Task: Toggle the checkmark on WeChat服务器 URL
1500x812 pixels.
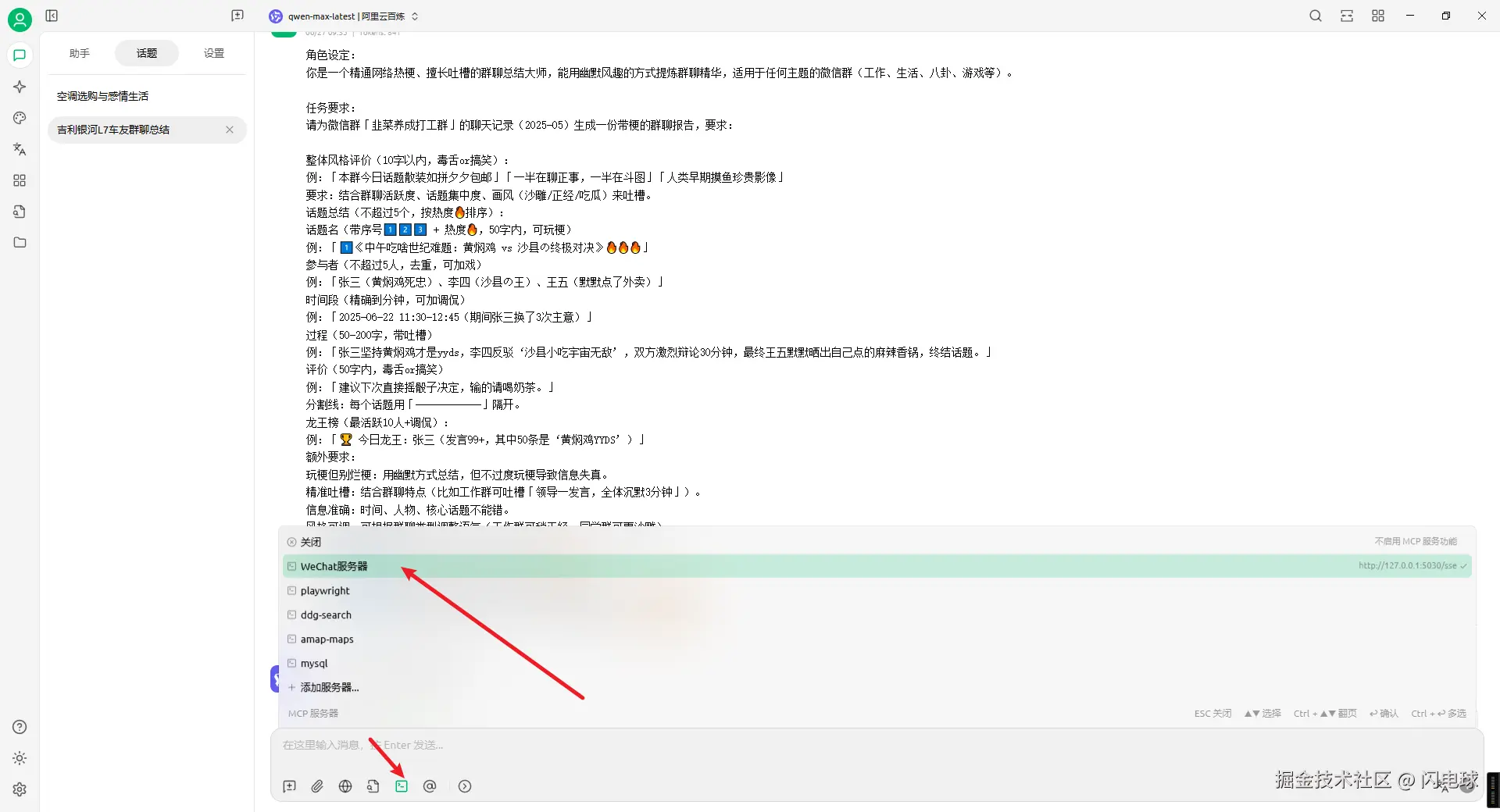Action: tap(1464, 566)
